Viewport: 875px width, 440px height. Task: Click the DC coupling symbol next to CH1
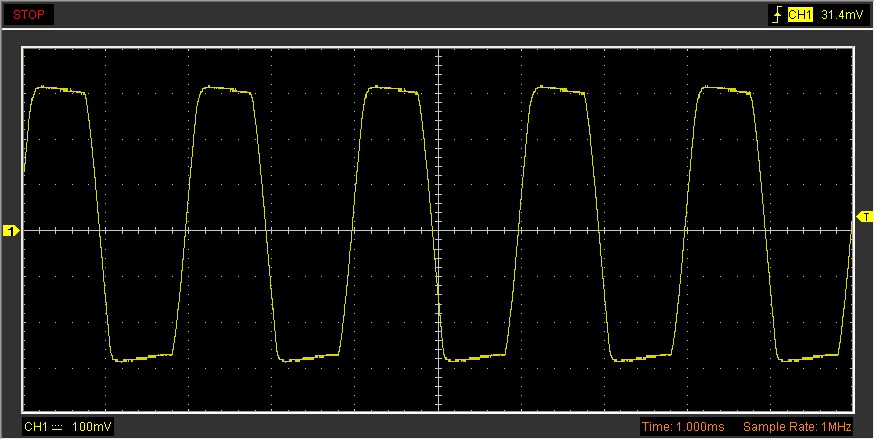(57, 427)
